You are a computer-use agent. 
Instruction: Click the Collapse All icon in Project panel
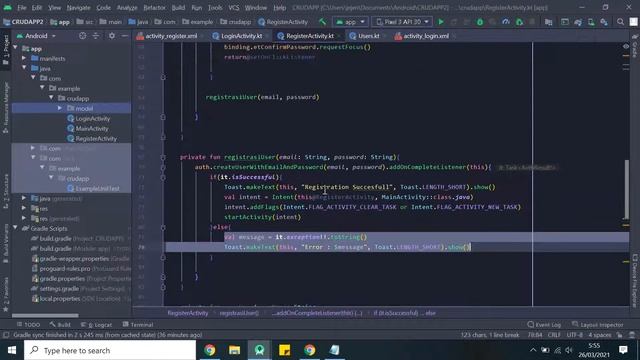point(96,36)
